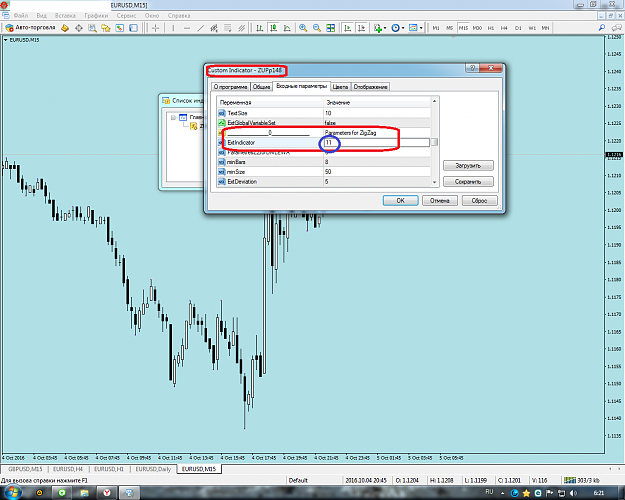The width and height of the screenshot is (625, 500).
Task: Switch to the GBPUSD,M15 chart tab
Action: 25,469
